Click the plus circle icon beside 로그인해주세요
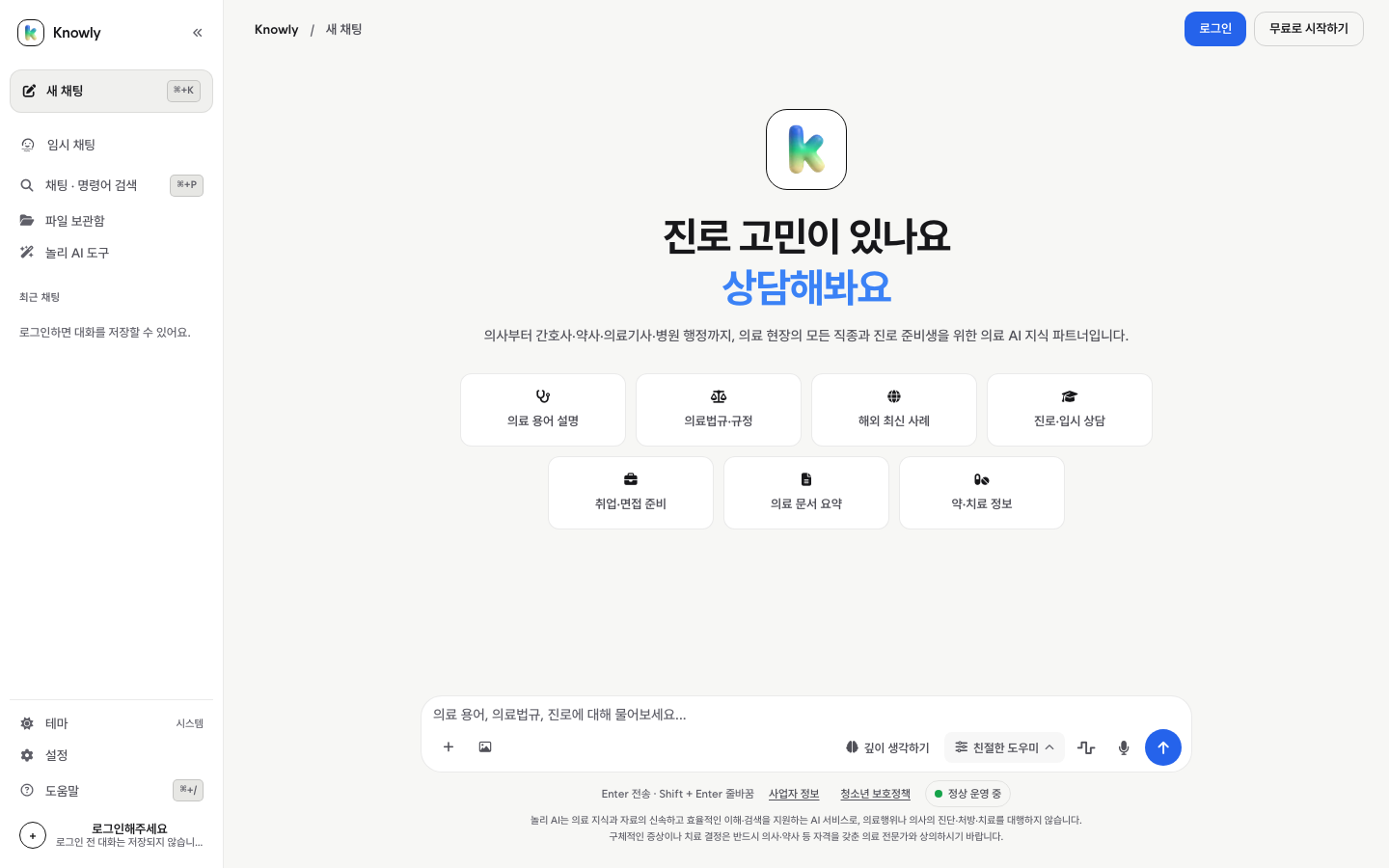The width and height of the screenshot is (1389, 868). coord(33,835)
